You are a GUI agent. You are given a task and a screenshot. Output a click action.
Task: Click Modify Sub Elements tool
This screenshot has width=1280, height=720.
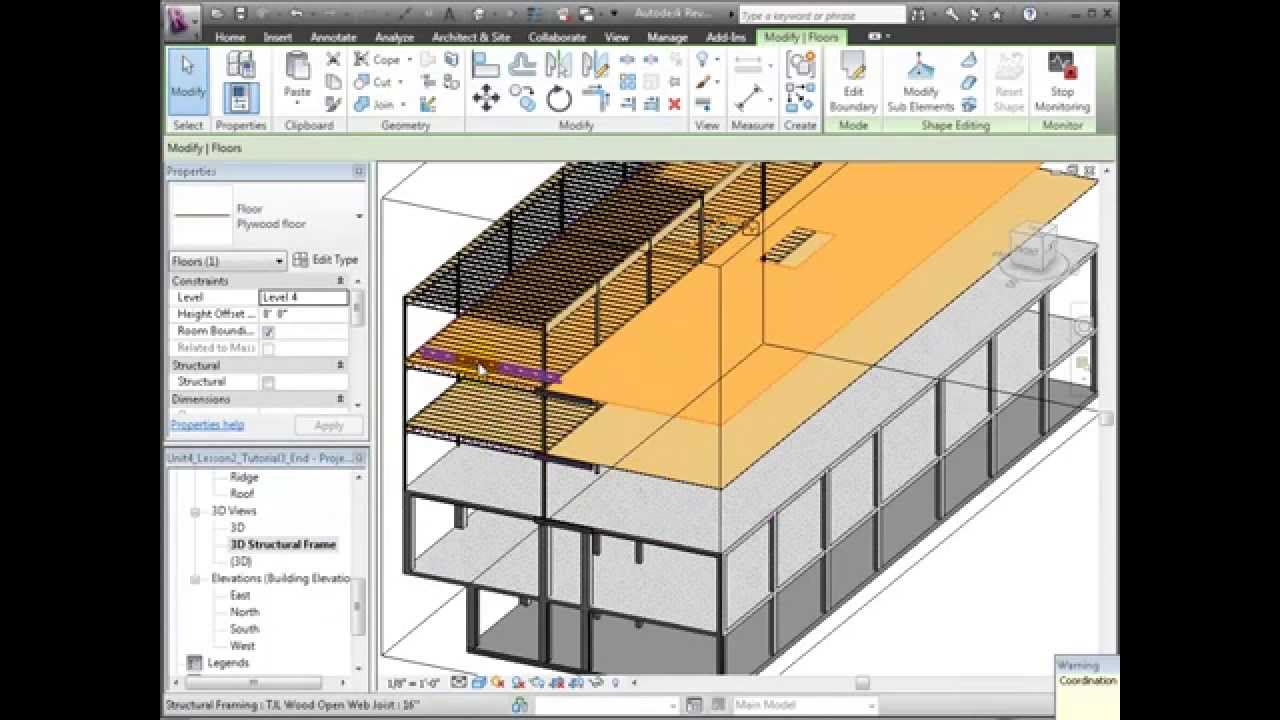pyautogui.click(x=921, y=82)
